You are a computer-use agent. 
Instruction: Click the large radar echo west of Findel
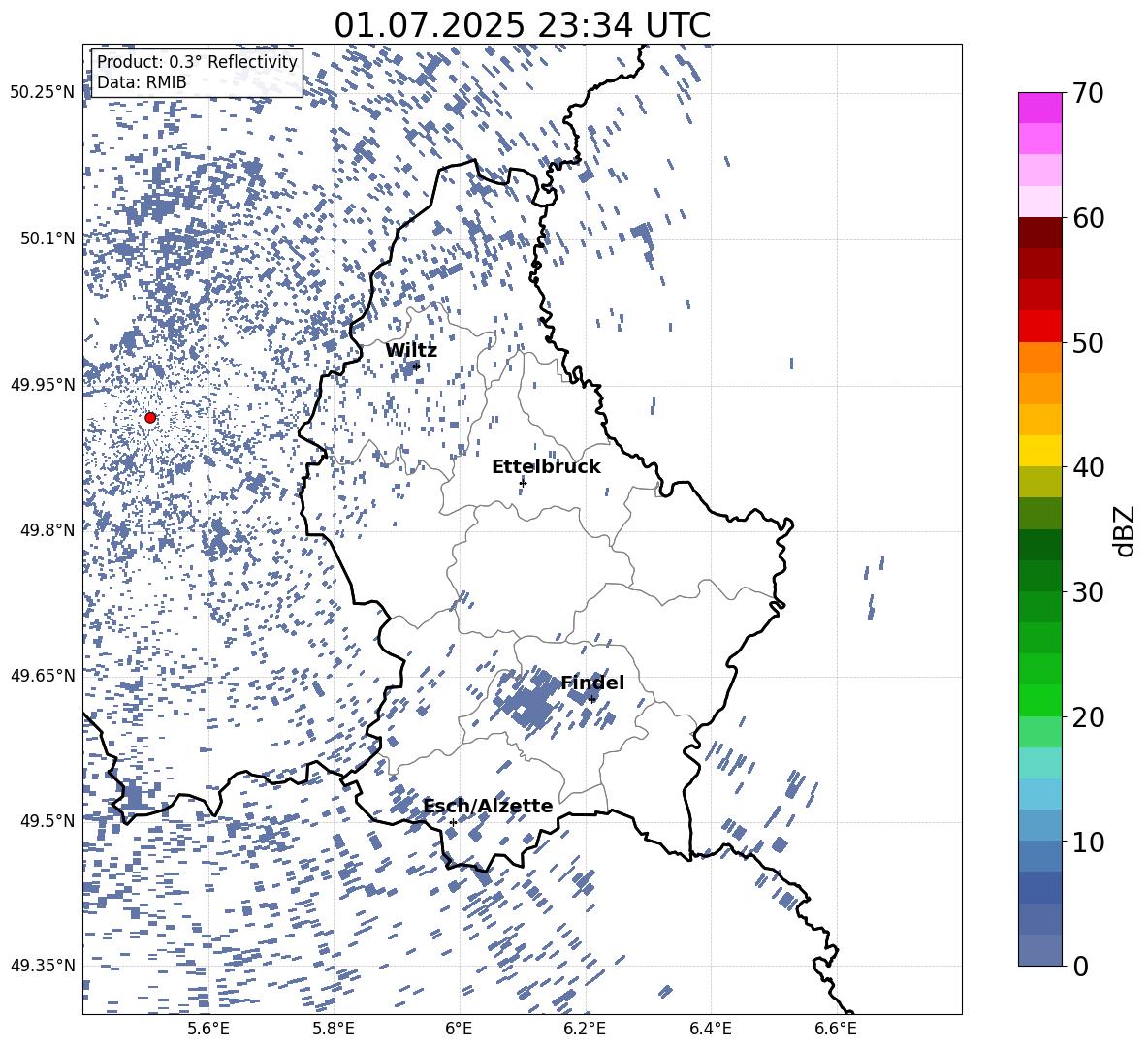click(531, 701)
